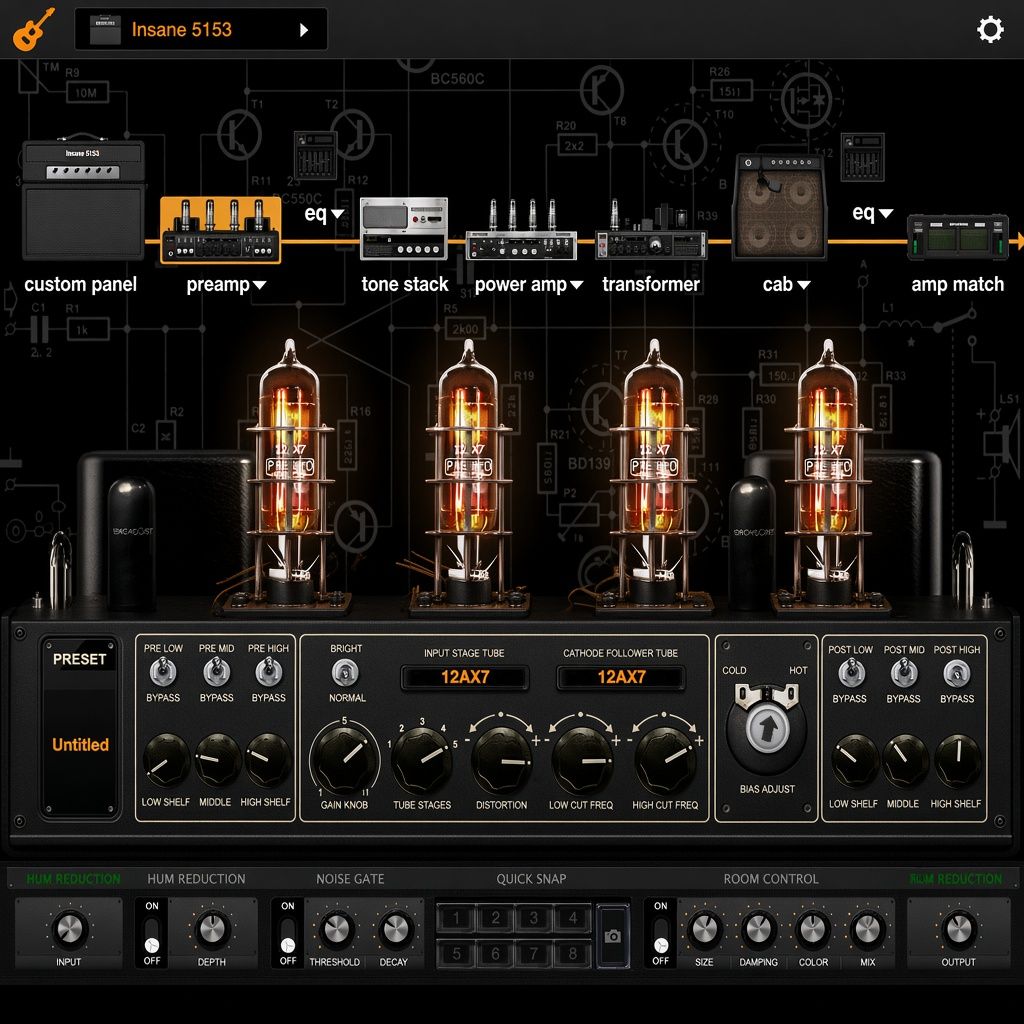Click the Hum Reduction Depth knob
Viewport: 1024px width, 1024px height.
(212, 929)
